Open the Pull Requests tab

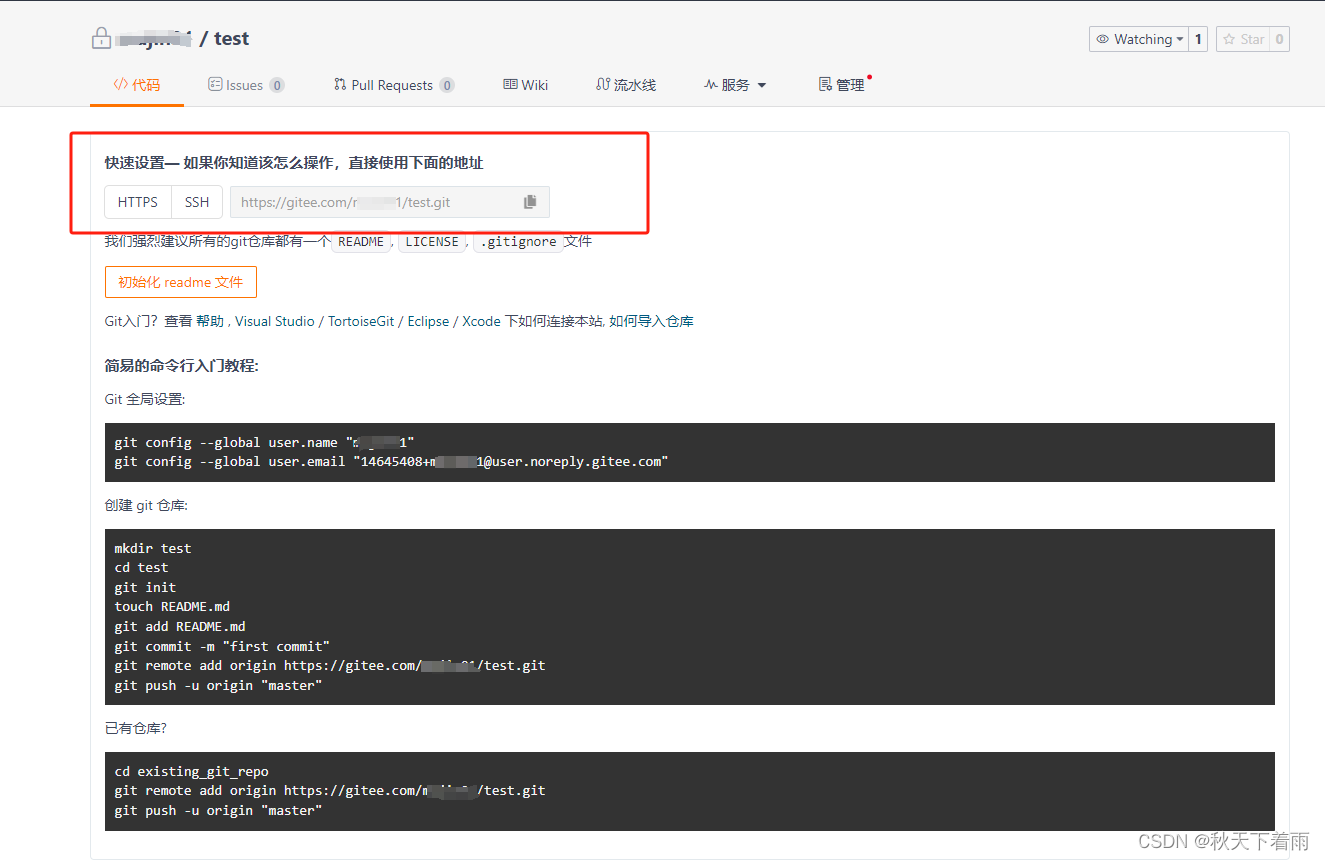(394, 85)
